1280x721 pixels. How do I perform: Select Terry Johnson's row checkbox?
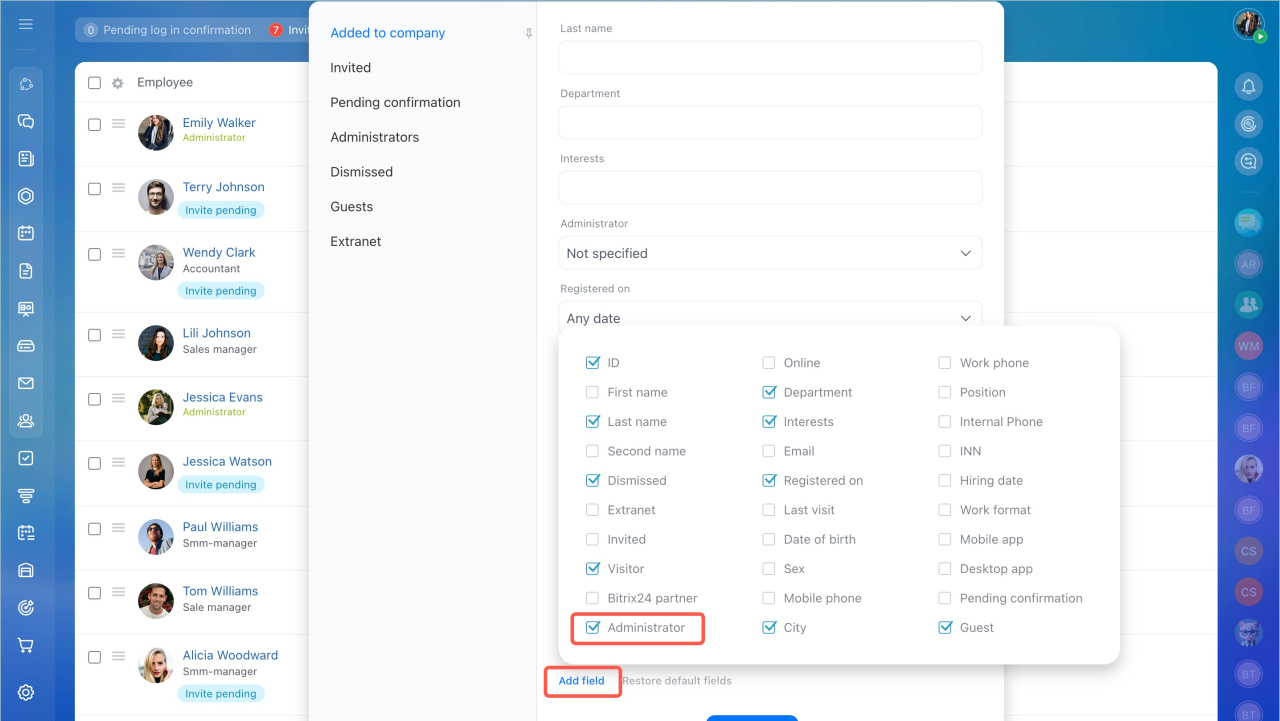pyautogui.click(x=94, y=189)
